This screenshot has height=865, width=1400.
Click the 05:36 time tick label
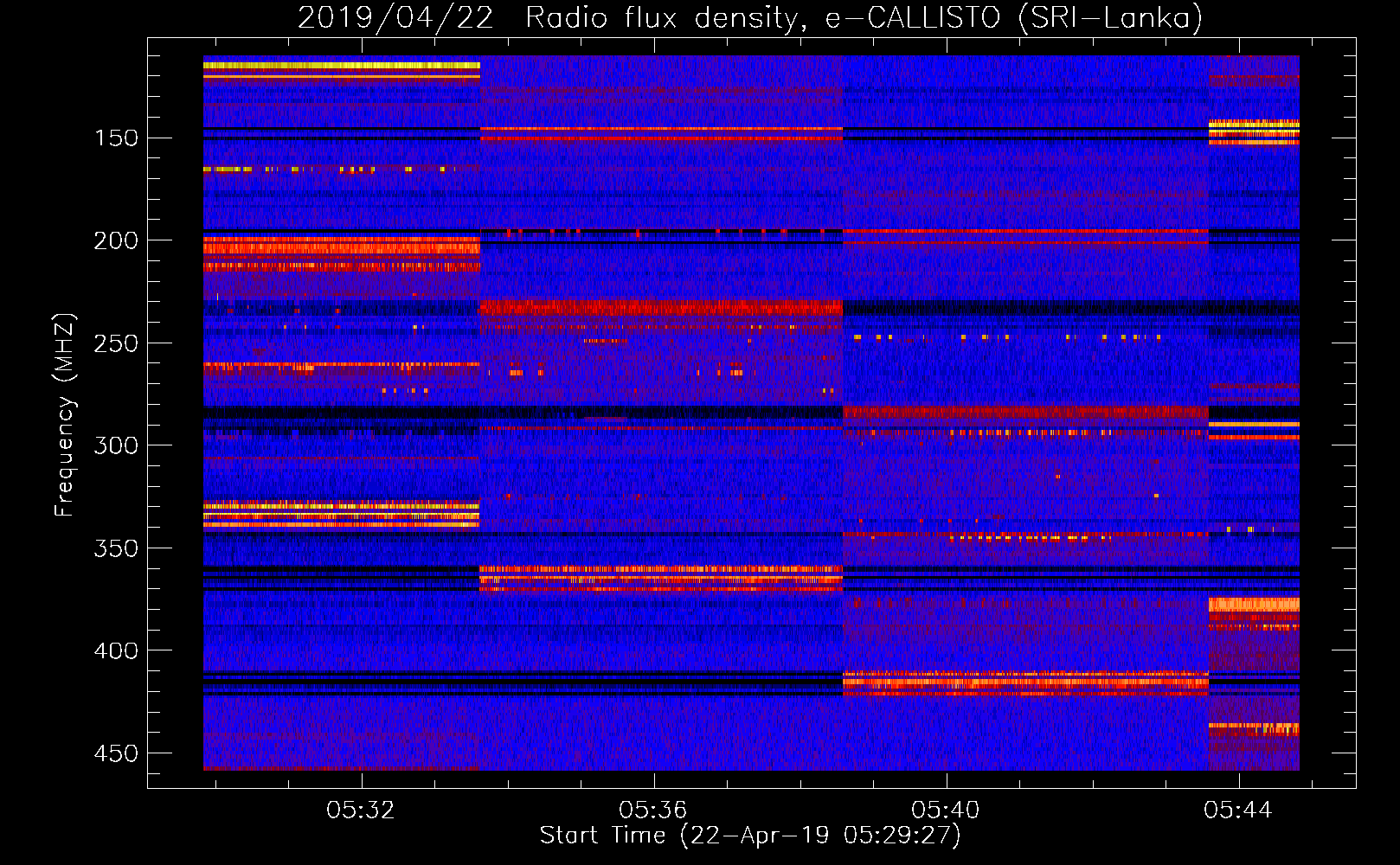point(653,810)
